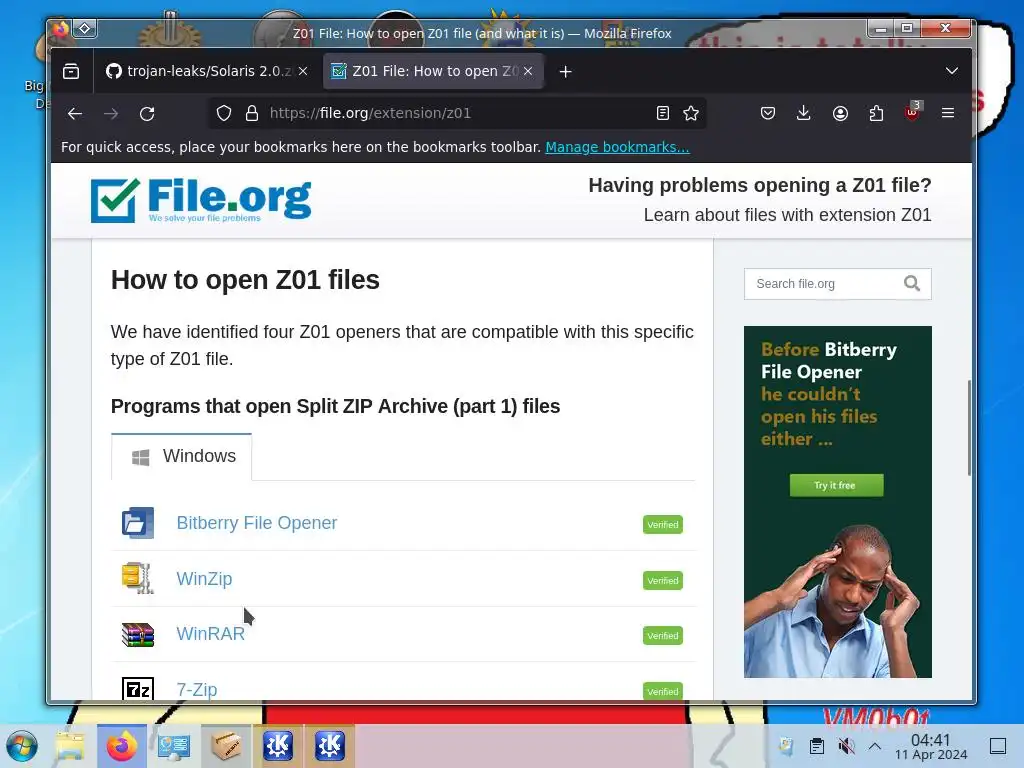Click Try it free ad button
The height and width of the screenshot is (768, 1024).
835,485
